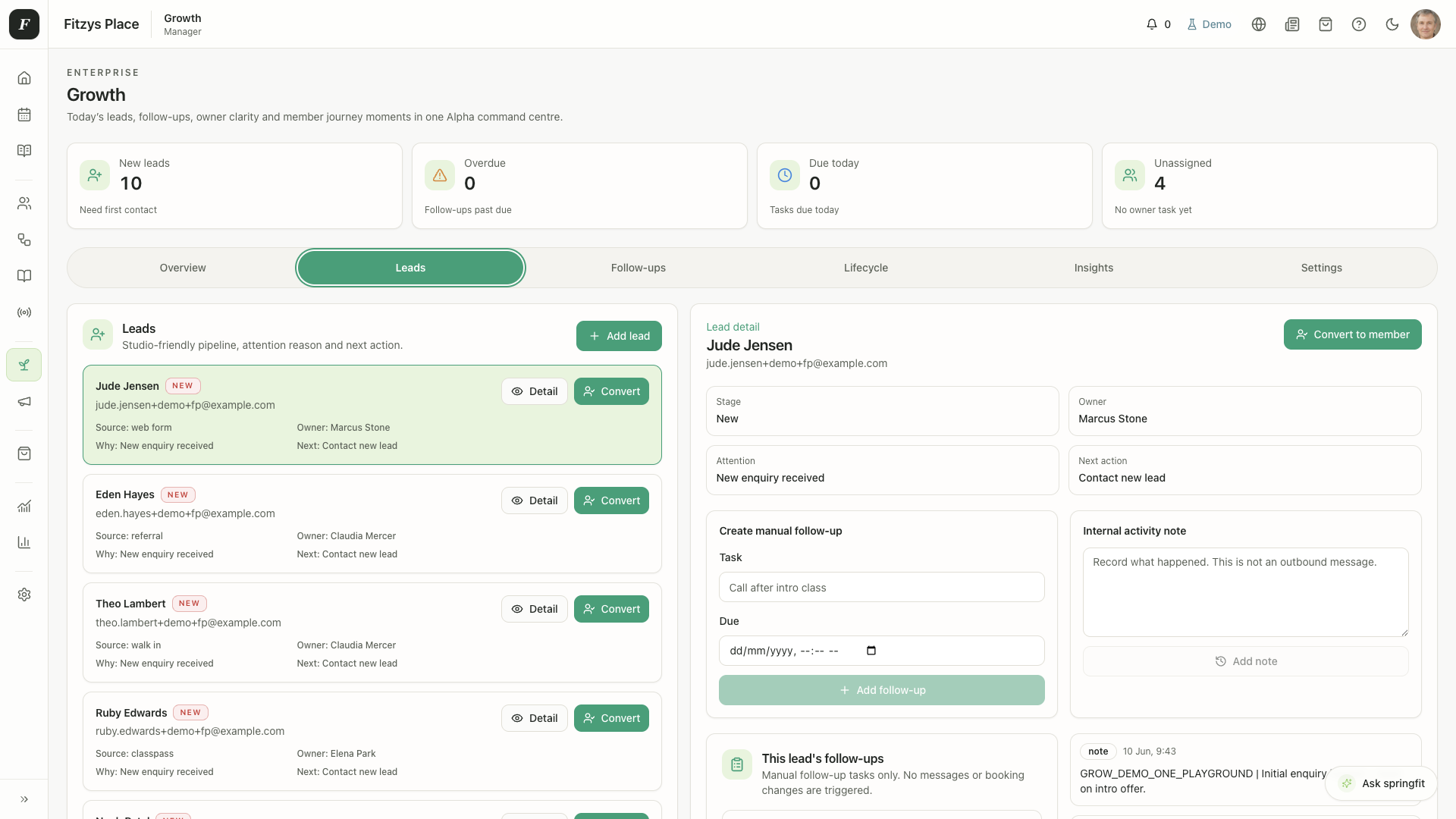Image resolution: width=1456 pixels, height=819 pixels.
Task: Open the settings gear sidebar icon
Action: point(24,595)
